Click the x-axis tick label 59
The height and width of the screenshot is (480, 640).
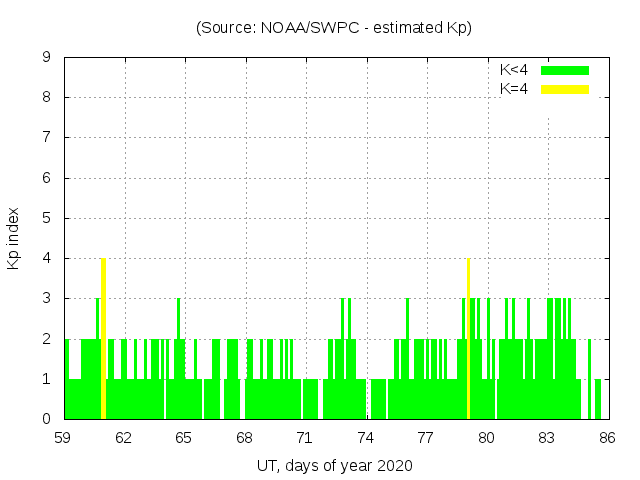(63, 438)
